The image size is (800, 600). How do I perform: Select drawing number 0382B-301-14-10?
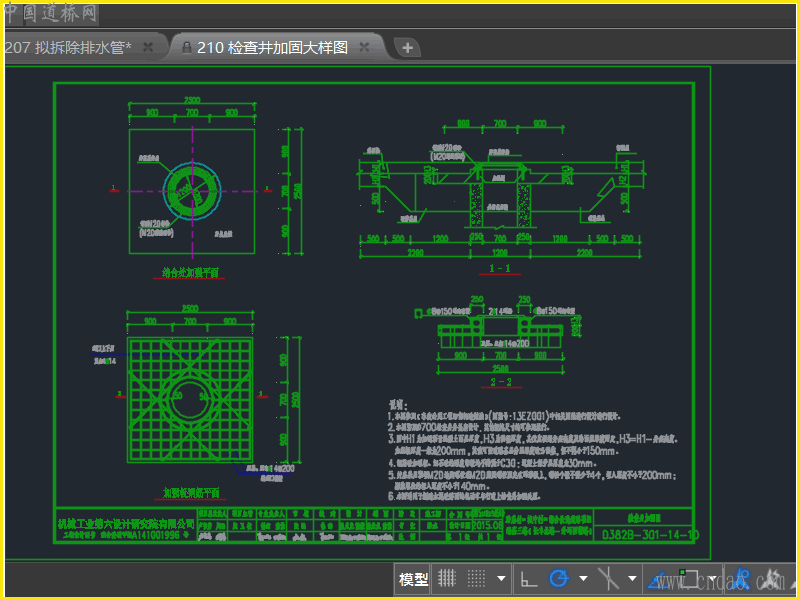[650, 535]
